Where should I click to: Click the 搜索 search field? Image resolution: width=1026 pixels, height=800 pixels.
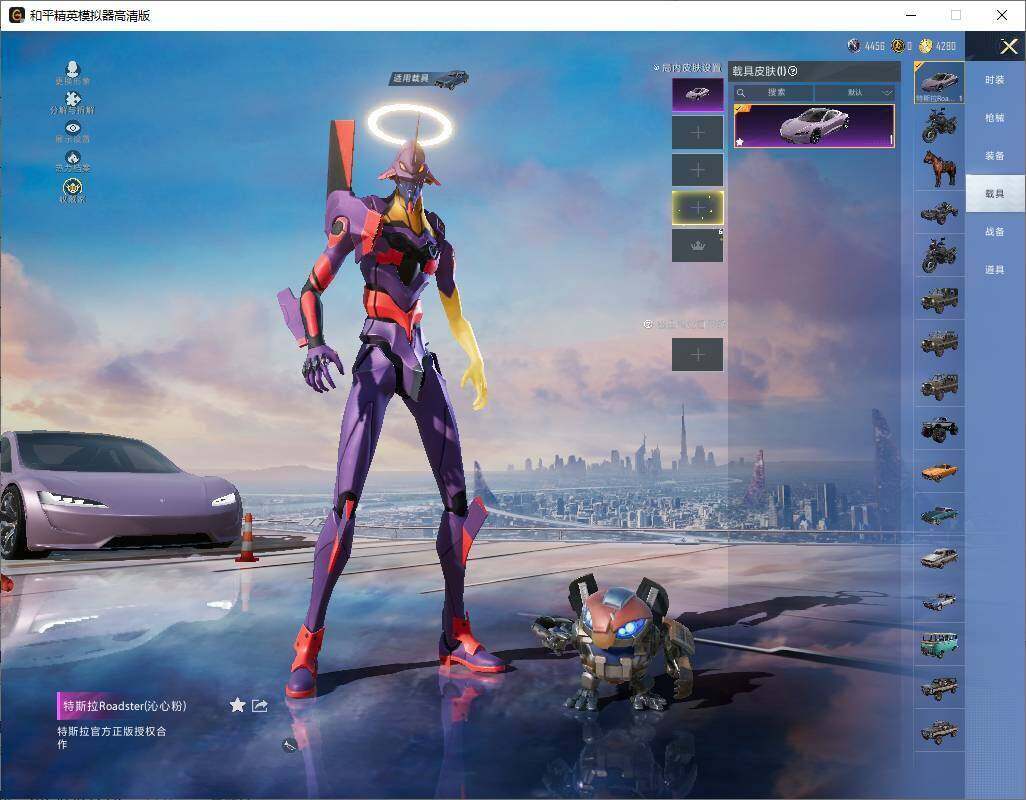(773, 92)
